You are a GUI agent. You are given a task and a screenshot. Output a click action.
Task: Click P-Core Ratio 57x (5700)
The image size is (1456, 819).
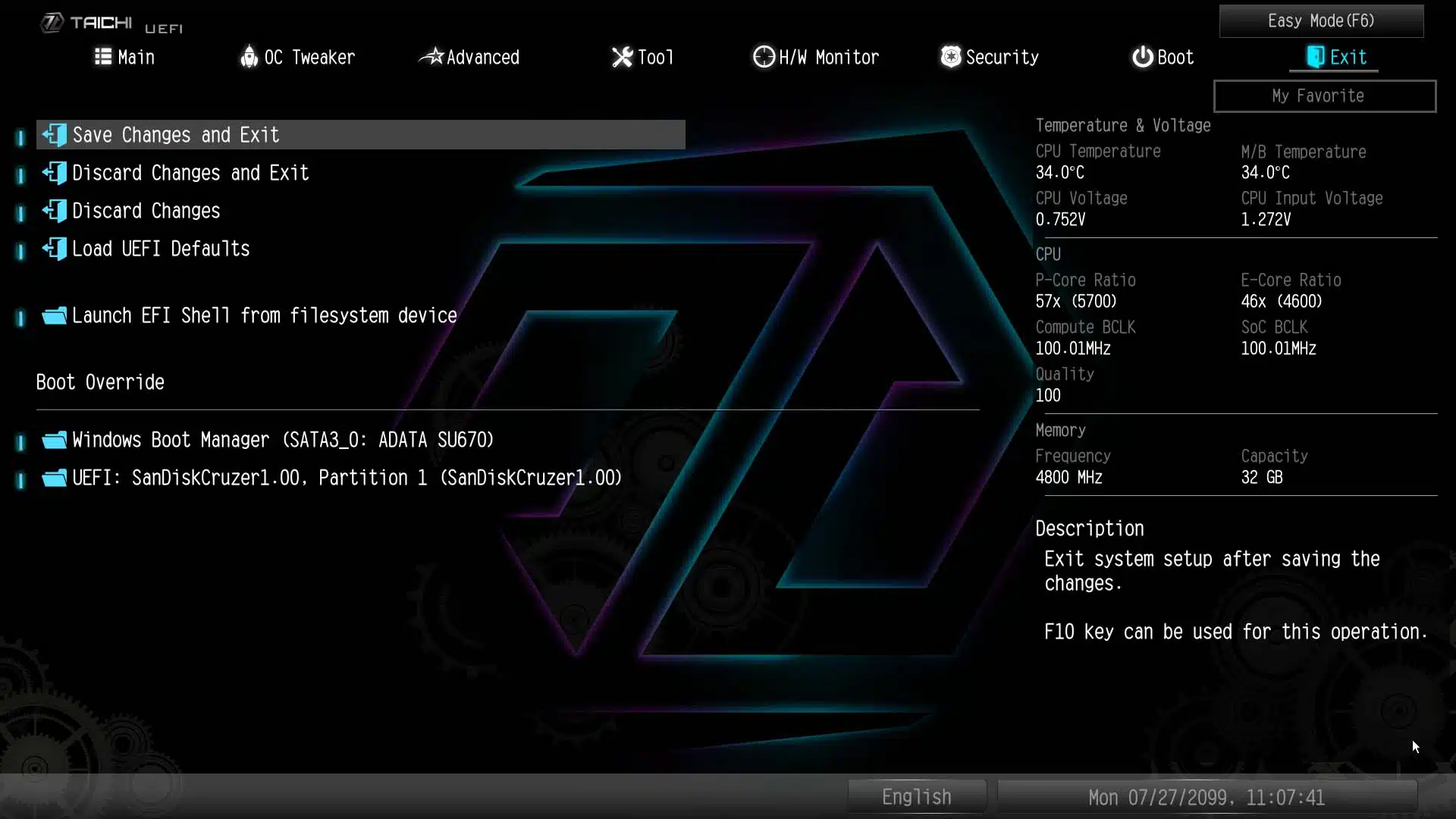click(x=1076, y=302)
